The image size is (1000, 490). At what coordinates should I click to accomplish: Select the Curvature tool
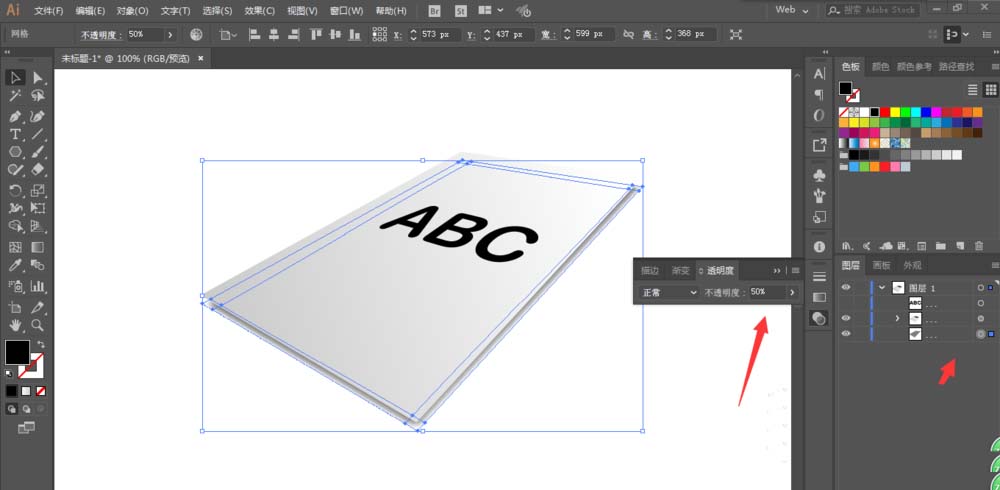click(x=38, y=116)
